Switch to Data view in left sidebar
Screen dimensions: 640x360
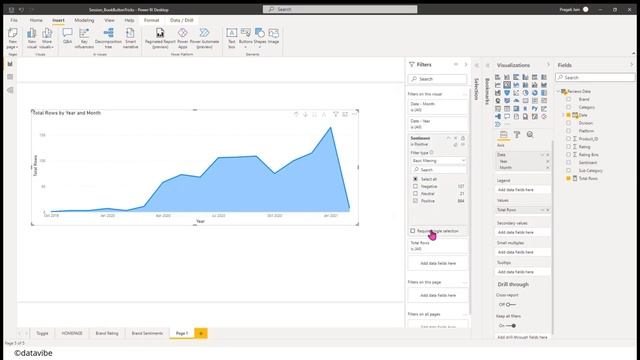10,77
